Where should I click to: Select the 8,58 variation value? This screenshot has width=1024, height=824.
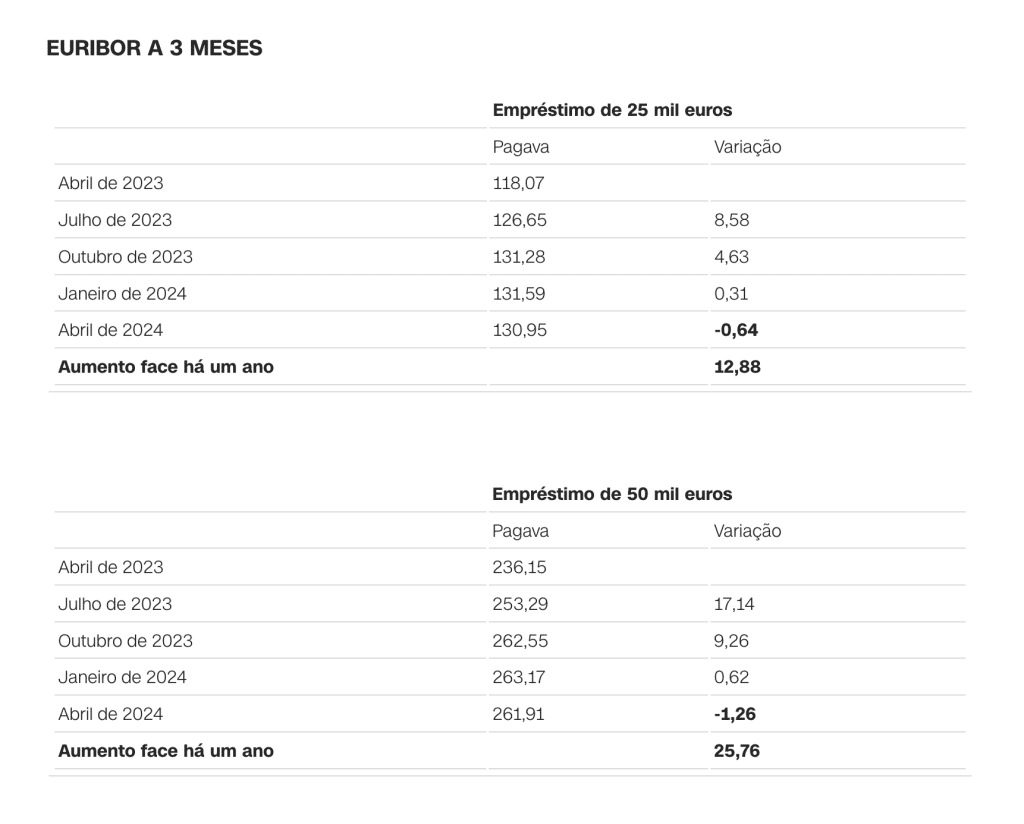pyautogui.click(x=731, y=220)
